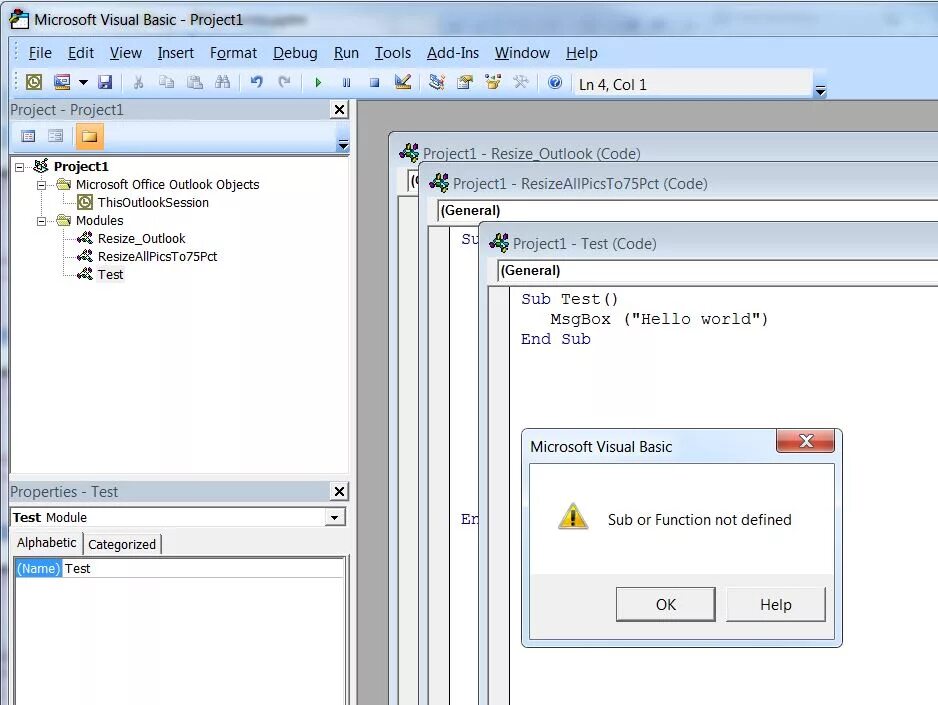
Task: Save the project with the floppy icon
Action: pos(105,82)
